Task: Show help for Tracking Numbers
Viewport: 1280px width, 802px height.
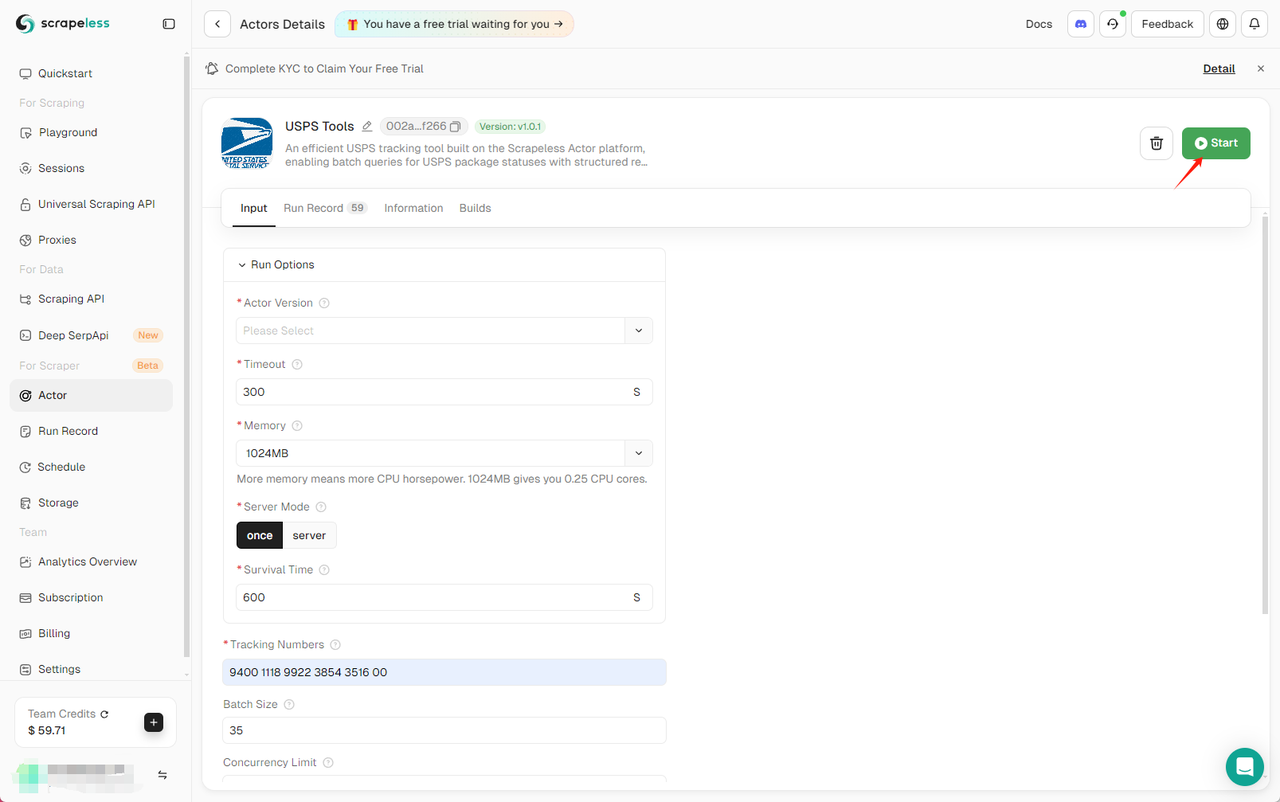Action: coord(335,645)
